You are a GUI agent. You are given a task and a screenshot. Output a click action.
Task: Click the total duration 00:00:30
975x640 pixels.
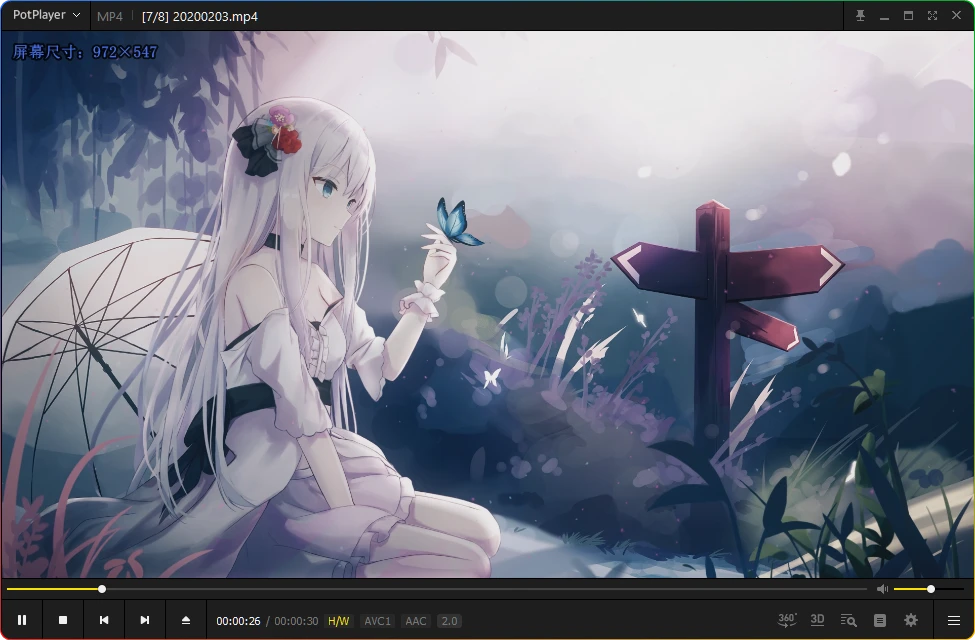[x=296, y=621]
